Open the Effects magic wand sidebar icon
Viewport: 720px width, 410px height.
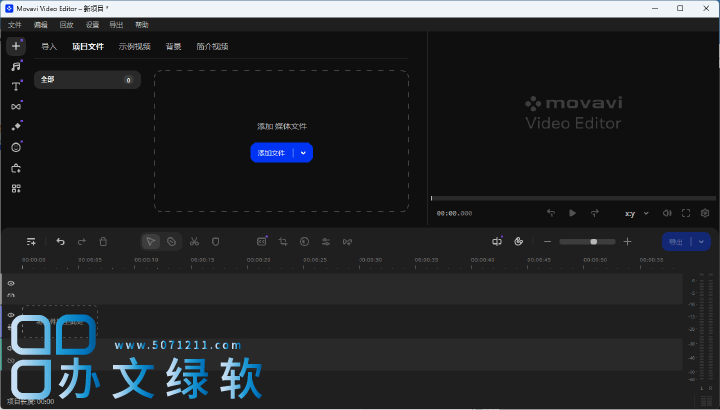pos(16,127)
